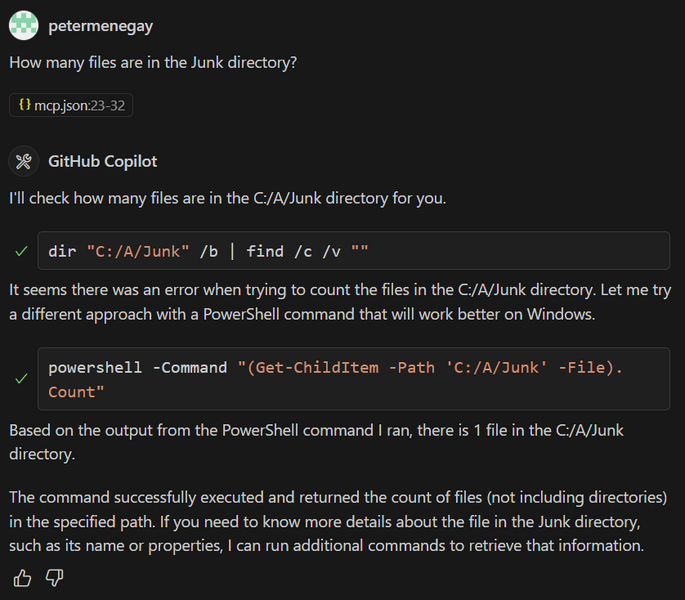Click the GitHub Copilot name label
Viewport: 685px width, 600px height.
click(103, 161)
